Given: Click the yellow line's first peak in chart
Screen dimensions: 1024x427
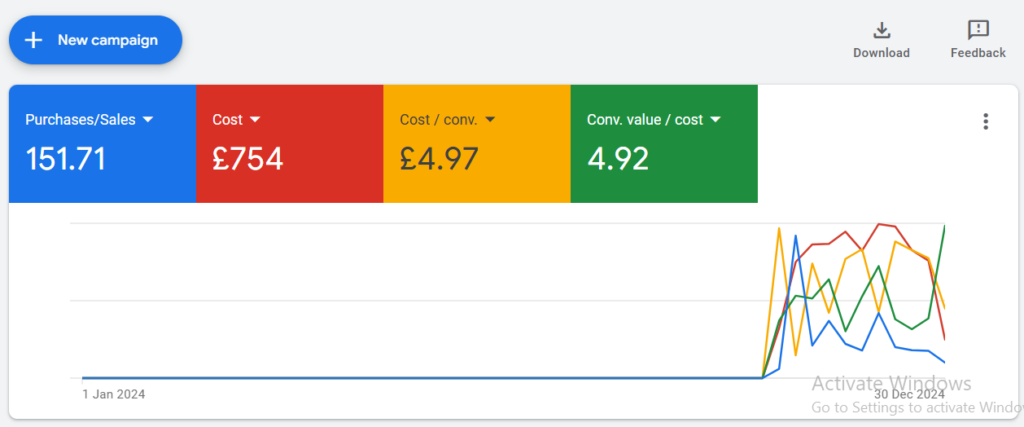Looking at the screenshot, I should tap(779, 229).
